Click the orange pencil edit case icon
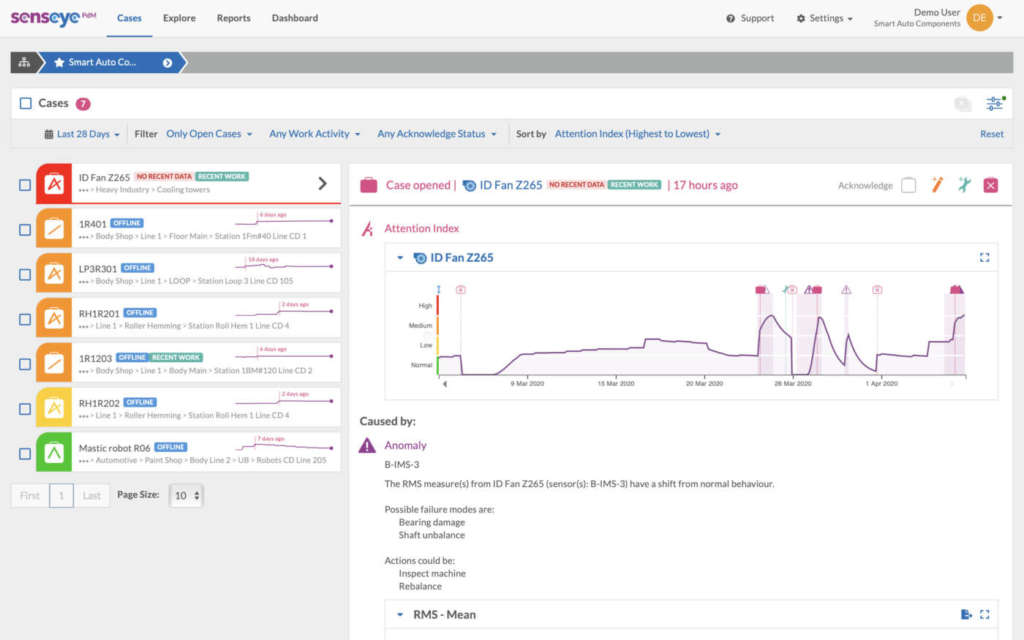1024x640 pixels. 937,185
